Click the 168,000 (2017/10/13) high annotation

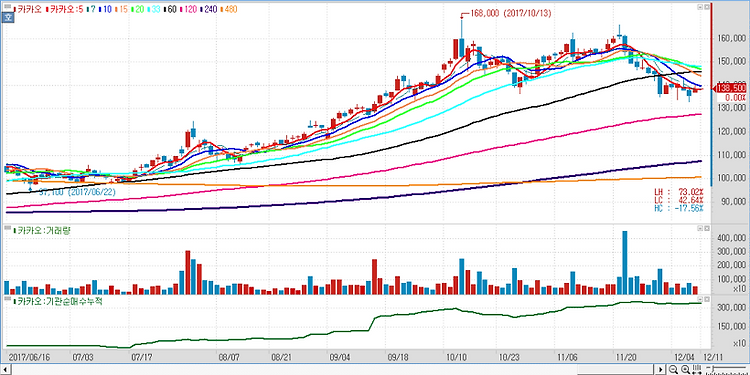(511, 14)
